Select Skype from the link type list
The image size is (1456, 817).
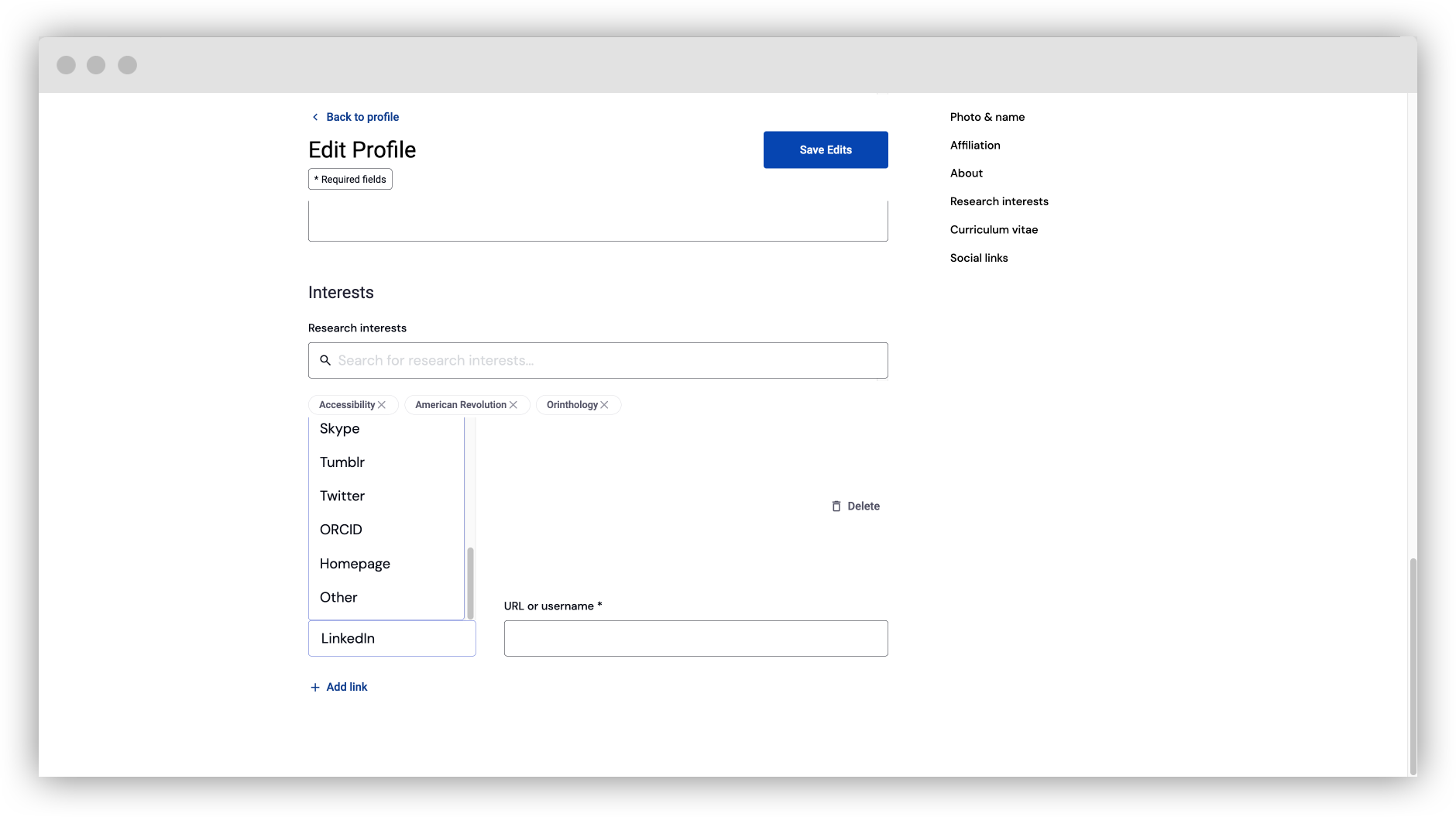339,428
